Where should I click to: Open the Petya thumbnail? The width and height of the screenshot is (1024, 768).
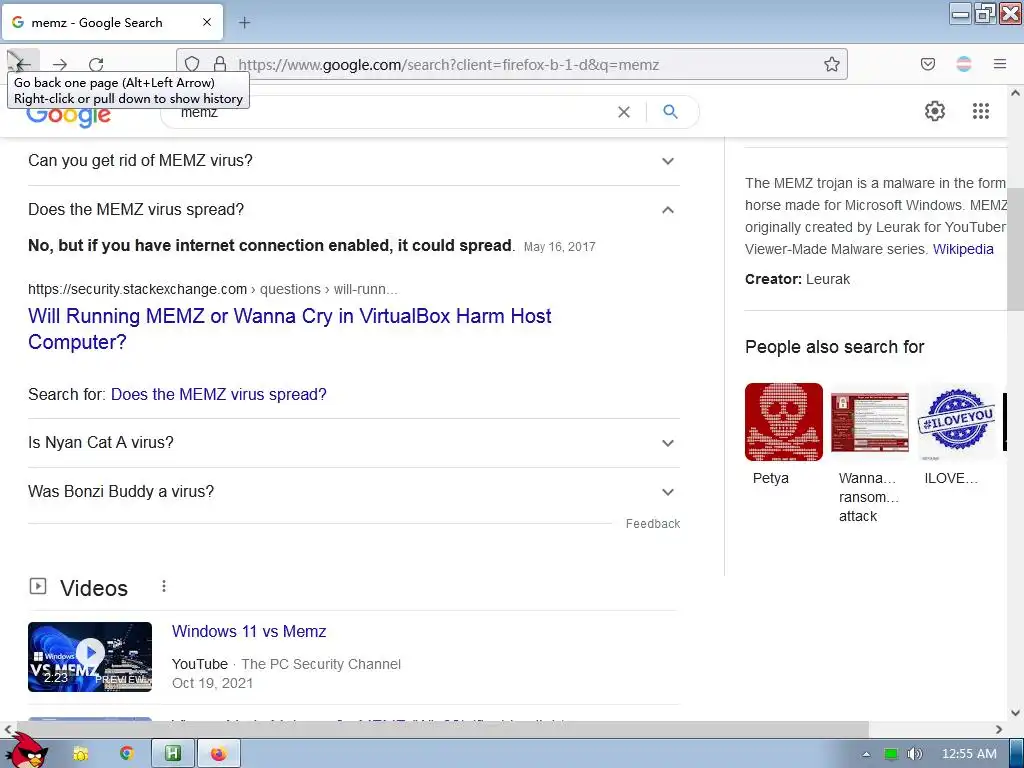coord(784,422)
